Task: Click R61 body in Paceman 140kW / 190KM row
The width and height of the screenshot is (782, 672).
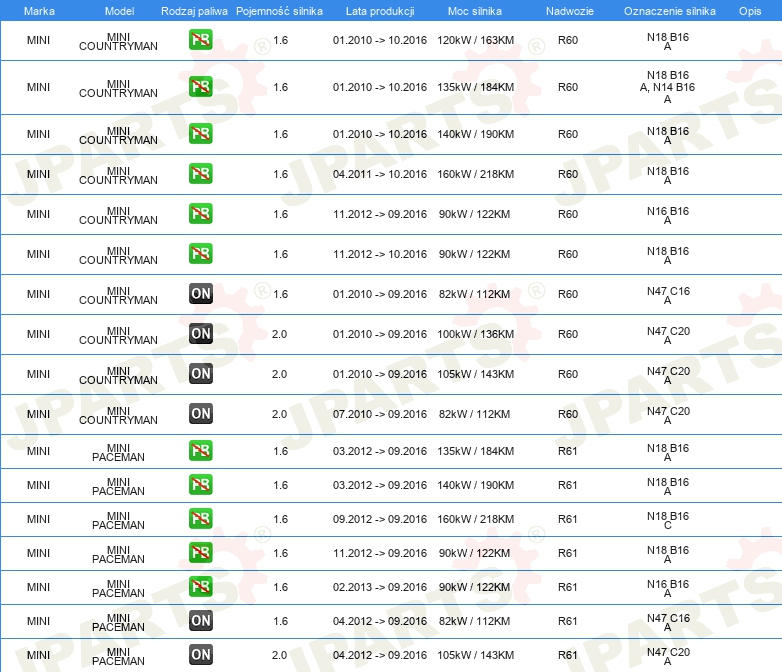Action: 567,485
